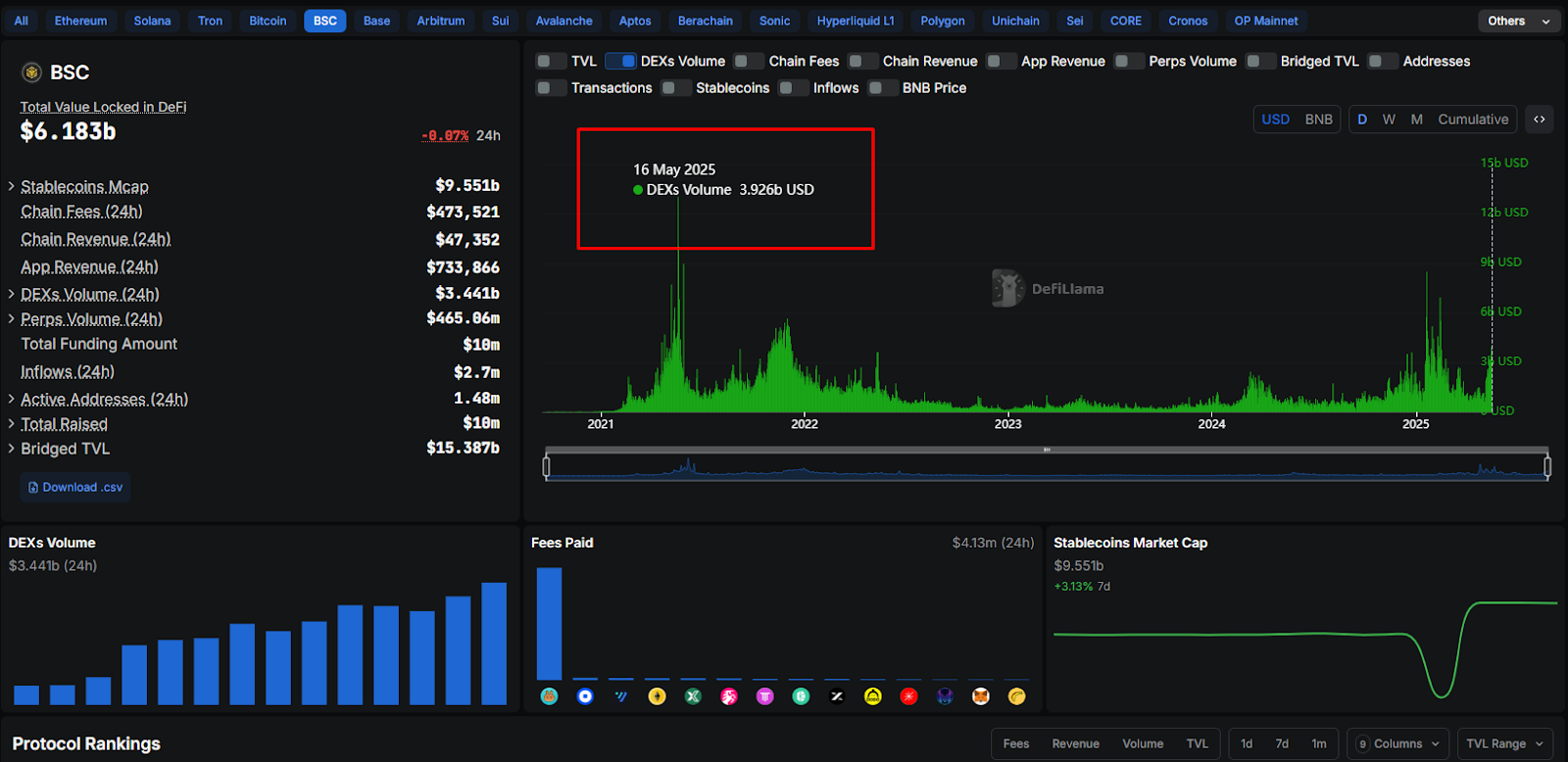
Task: Click the red starburst protocol icon
Action: pyautogui.click(x=909, y=696)
